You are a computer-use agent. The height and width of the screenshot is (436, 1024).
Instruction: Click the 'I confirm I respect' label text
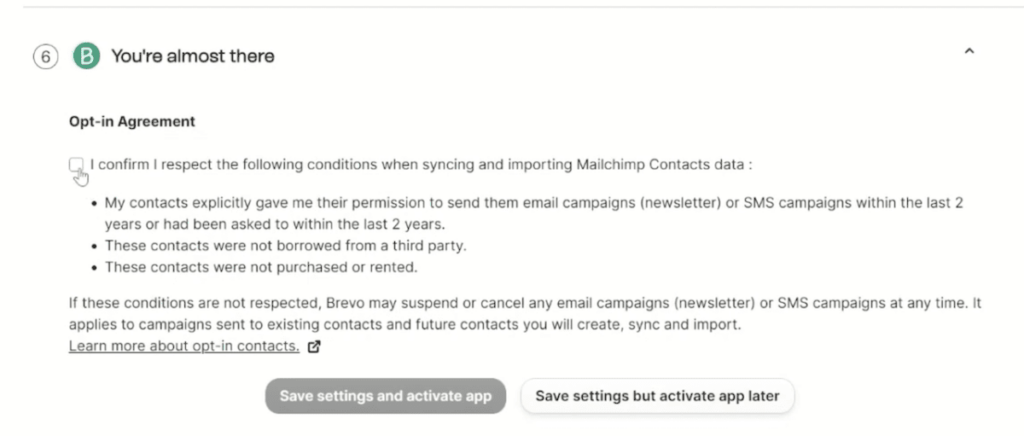pyautogui.click(x=421, y=164)
